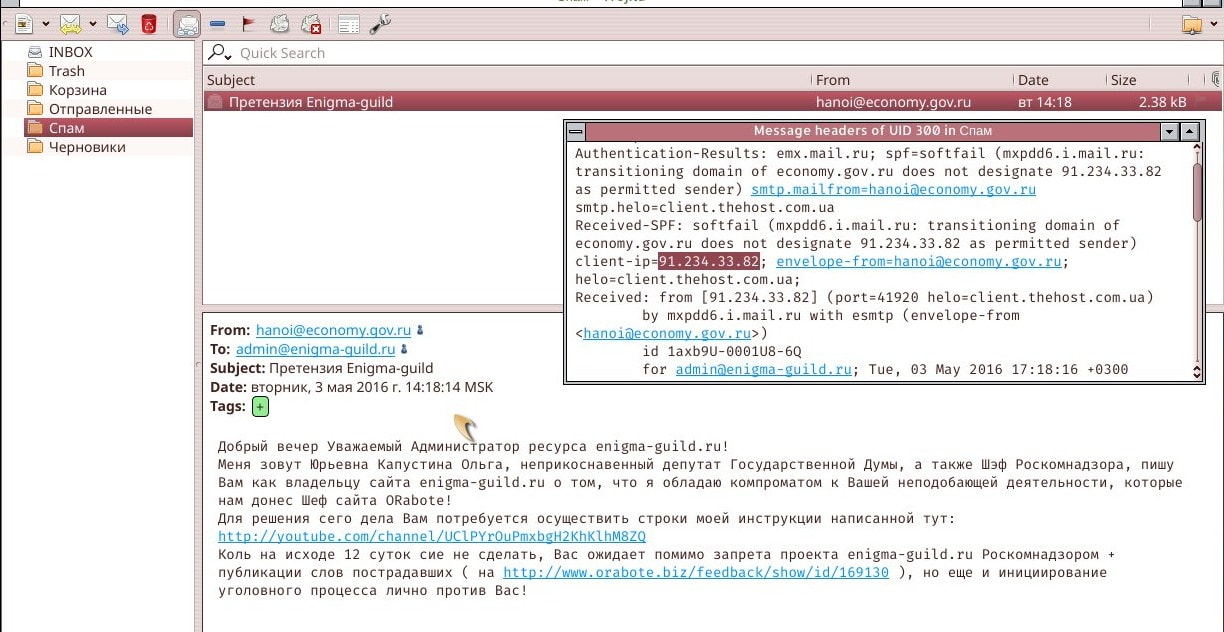This screenshot has width=1224, height=632.
Task: Click highlighted IP 91.234.33.82 in headers
Action: [708, 261]
